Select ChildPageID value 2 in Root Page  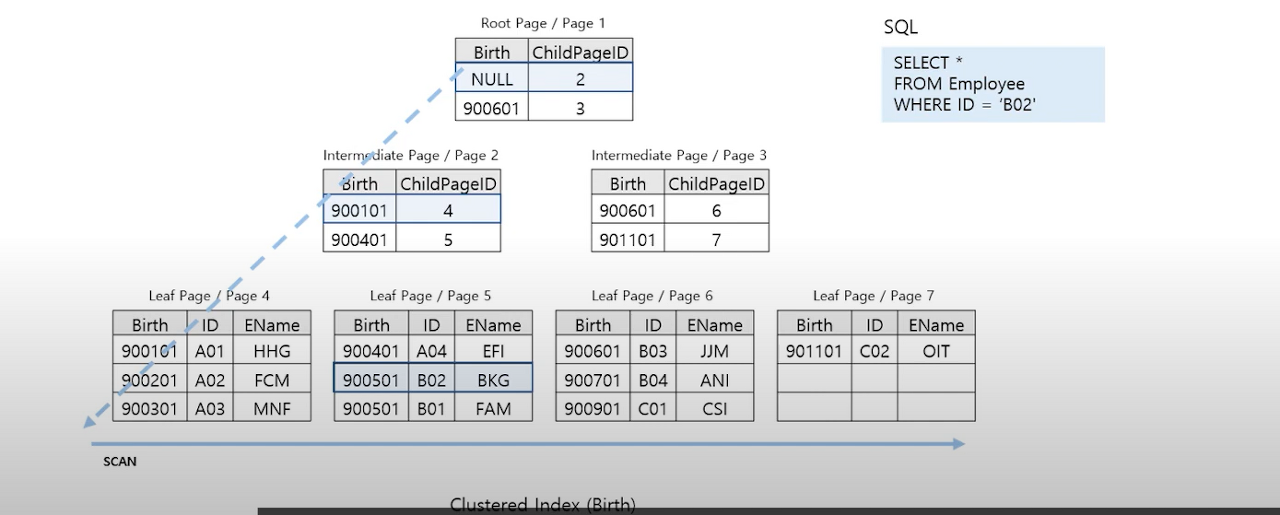click(580, 79)
